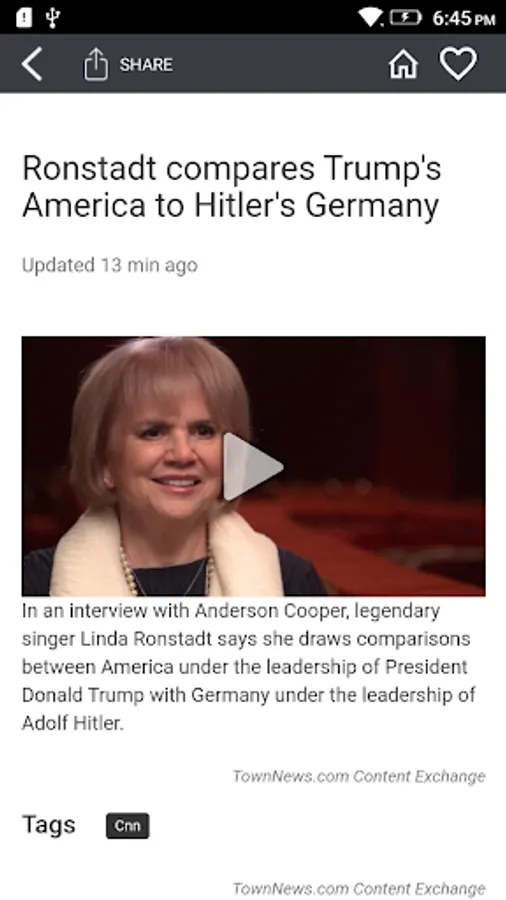506x900 pixels.
Task: Play the Linda Ronstadt interview video
Action: tap(252, 467)
